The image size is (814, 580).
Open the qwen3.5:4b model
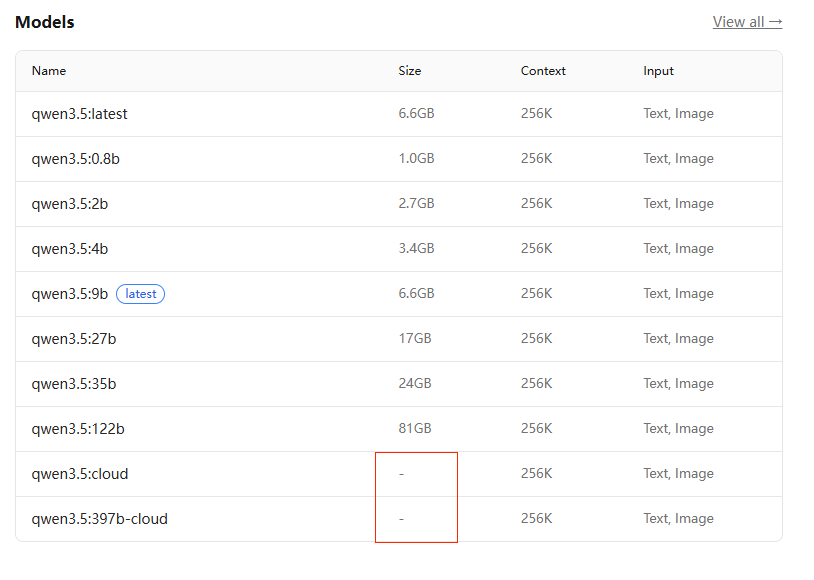(x=70, y=249)
